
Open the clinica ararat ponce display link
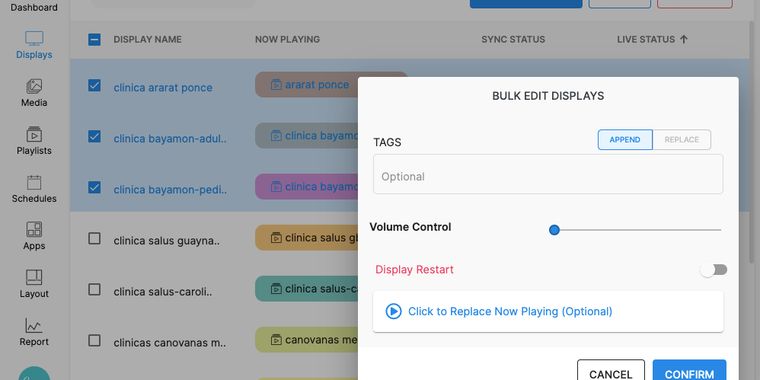pyautogui.click(x=163, y=88)
